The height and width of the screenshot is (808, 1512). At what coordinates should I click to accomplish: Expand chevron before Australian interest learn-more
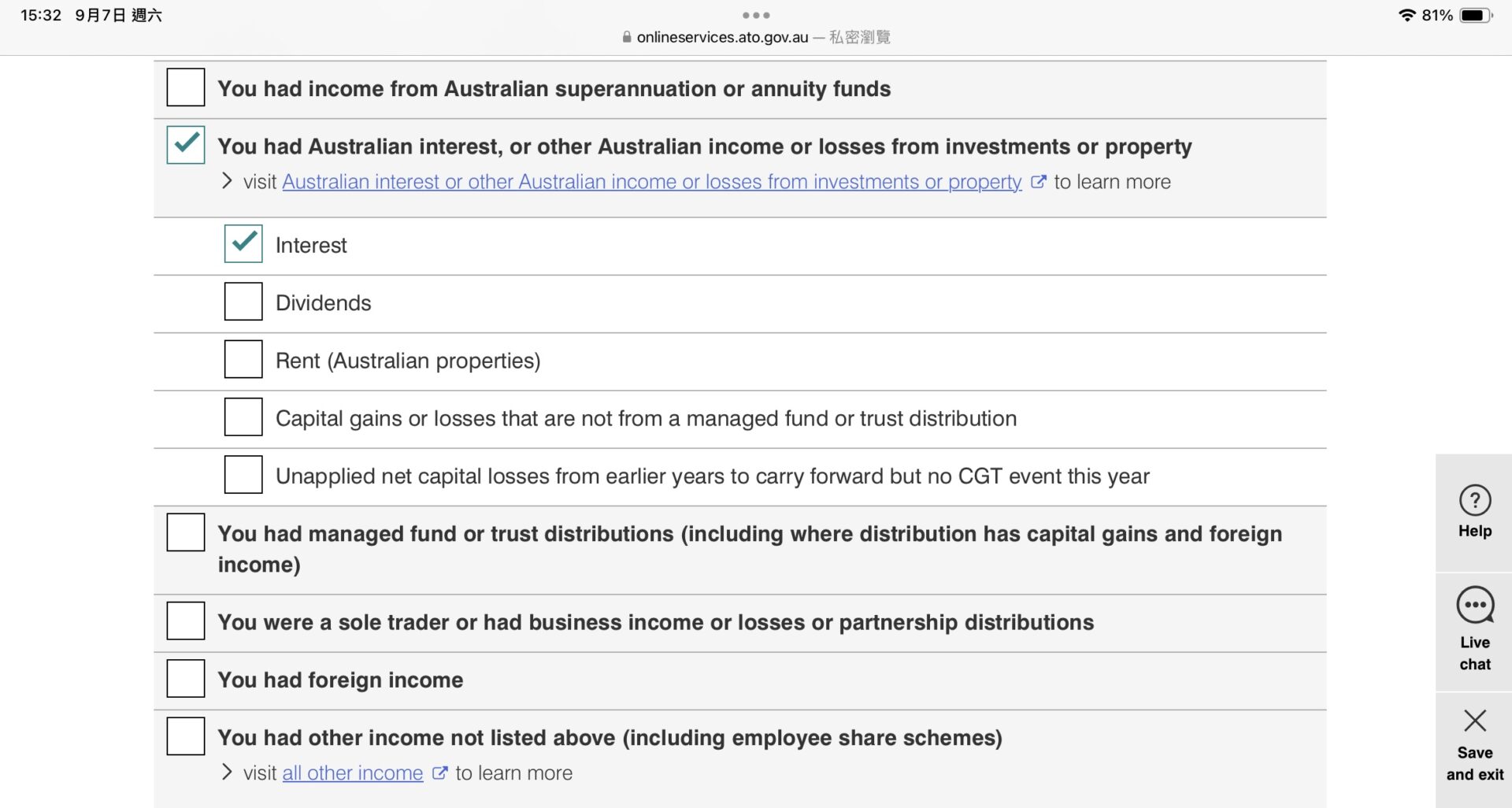point(227,181)
